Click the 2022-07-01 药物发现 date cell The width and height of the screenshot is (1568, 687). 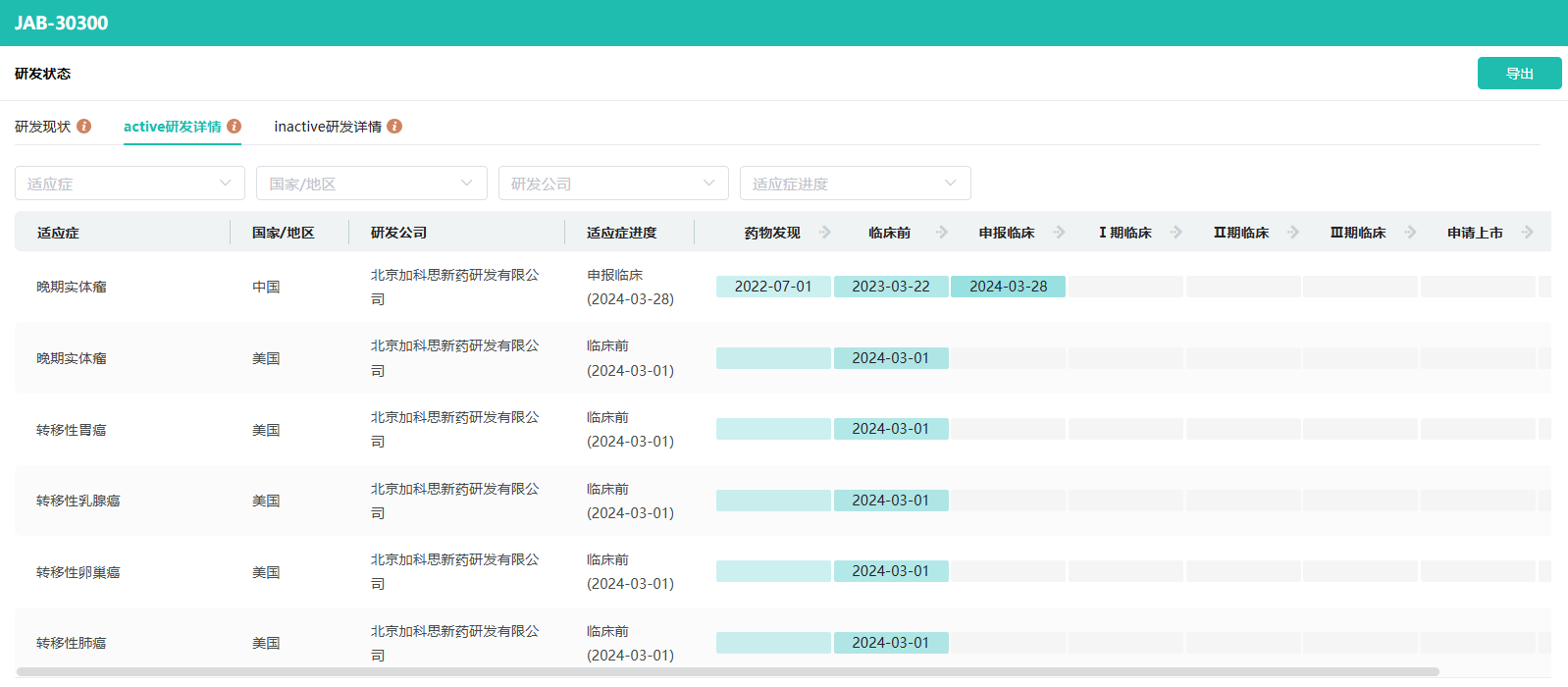click(x=773, y=287)
